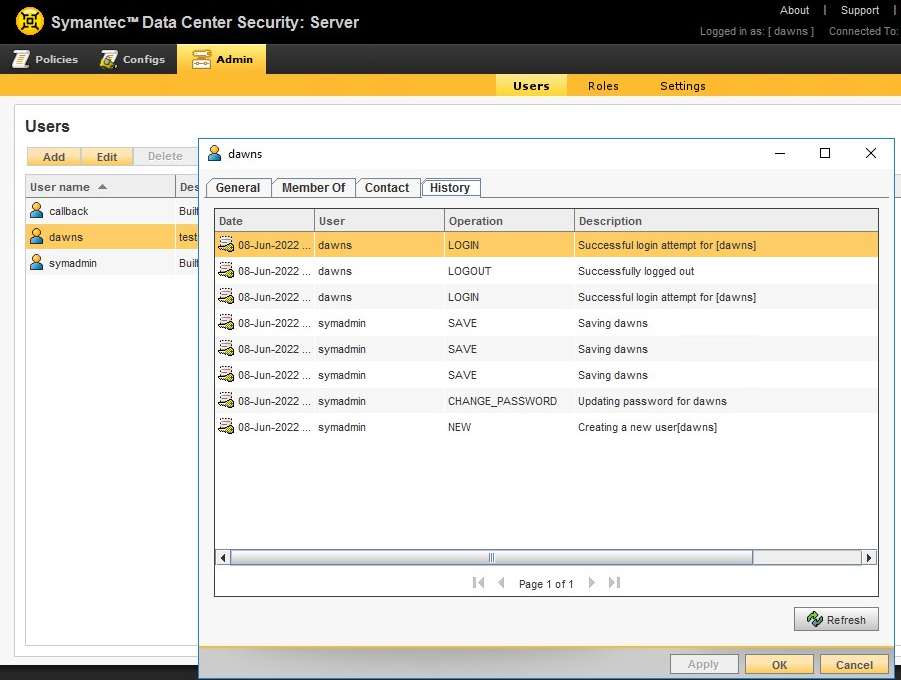Click the audit icon on NEW row

[226, 427]
